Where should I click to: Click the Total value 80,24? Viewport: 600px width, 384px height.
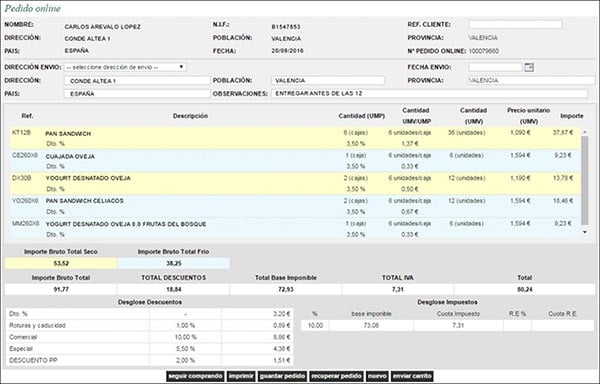(x=525, y=290)
